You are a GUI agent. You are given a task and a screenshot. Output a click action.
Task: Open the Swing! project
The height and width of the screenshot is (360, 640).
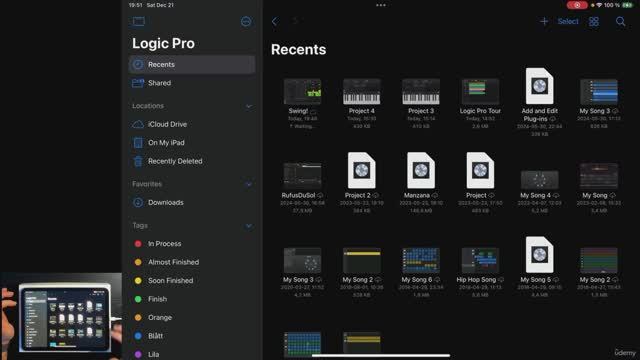point(302,91)
